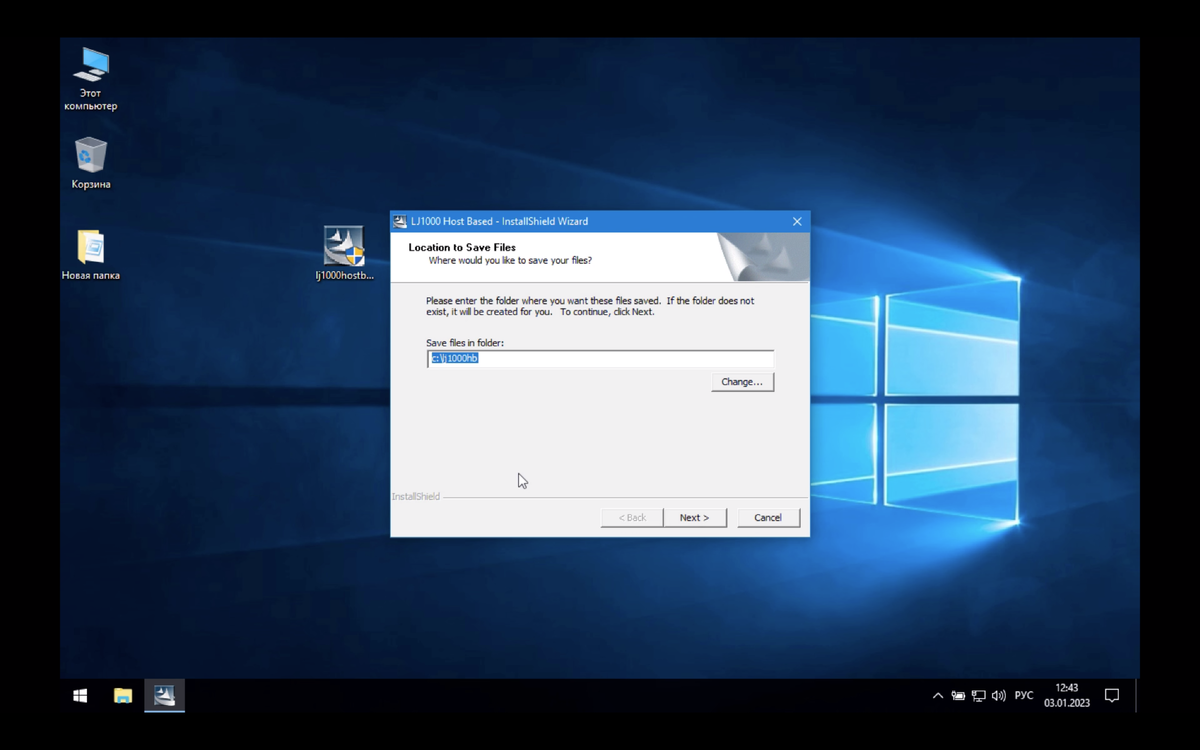The height and width of the screenshot is (750, 1200).
Task: Click the Save files in folder label
Action: 465,343
